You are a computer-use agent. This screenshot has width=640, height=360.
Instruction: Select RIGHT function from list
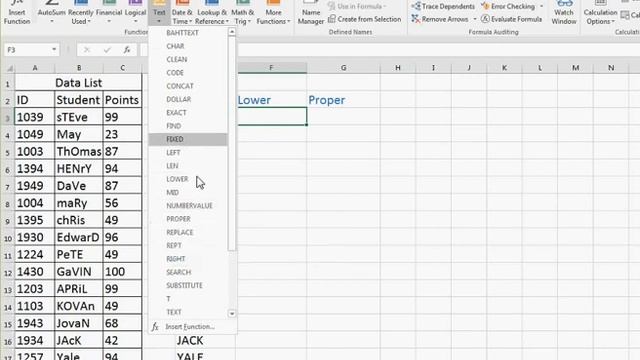point(188,259)
